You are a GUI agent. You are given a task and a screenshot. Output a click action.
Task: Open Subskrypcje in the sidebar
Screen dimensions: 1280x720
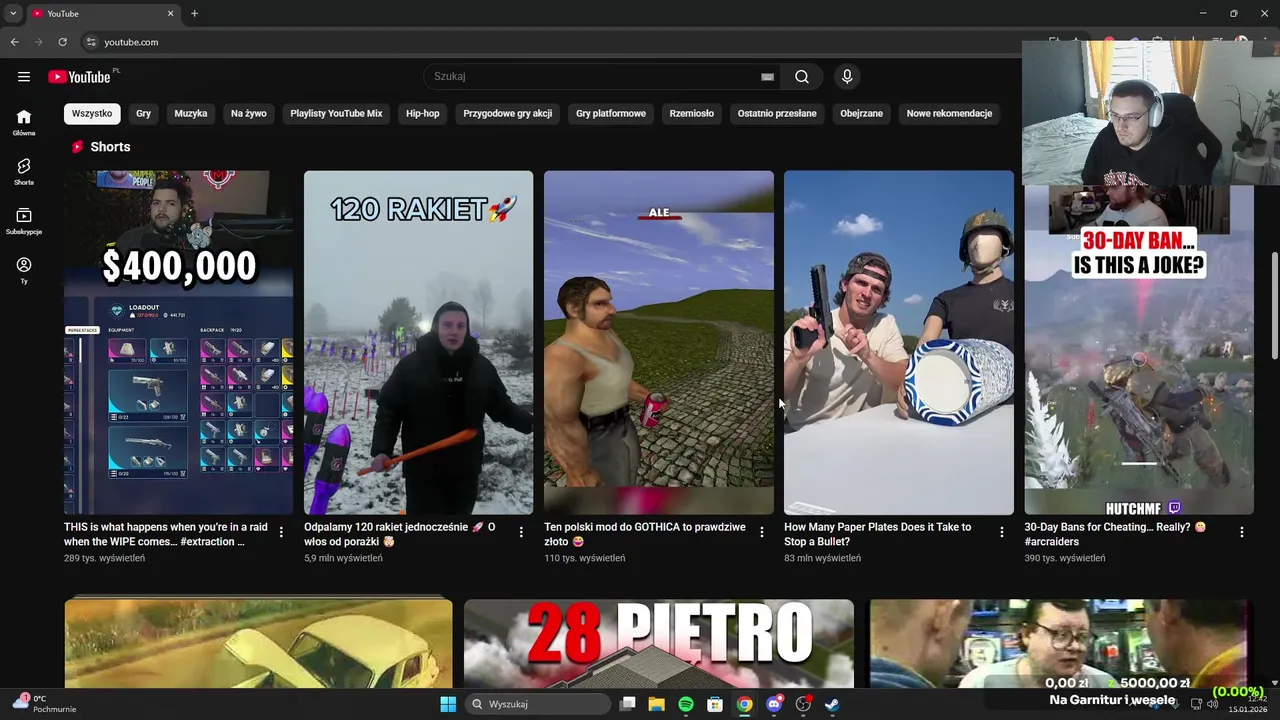[24, 221]
